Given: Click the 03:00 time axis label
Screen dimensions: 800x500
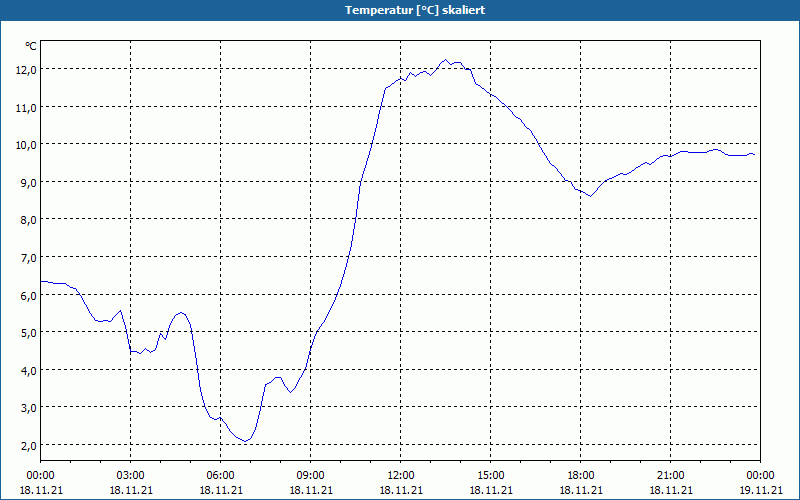Looking at the screenshot, I should (x=131, y=476).
